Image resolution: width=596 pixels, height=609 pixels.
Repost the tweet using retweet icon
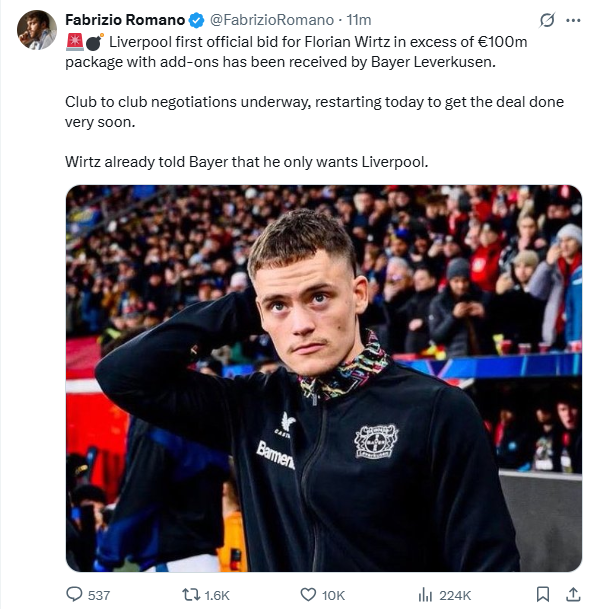191,594
